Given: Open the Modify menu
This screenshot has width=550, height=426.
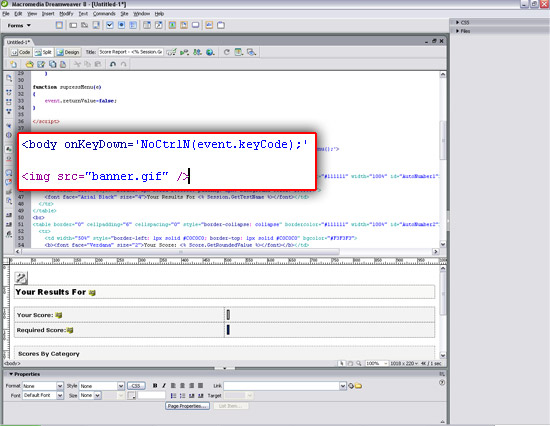Looking at the screenshot, I should click(66, 14).
